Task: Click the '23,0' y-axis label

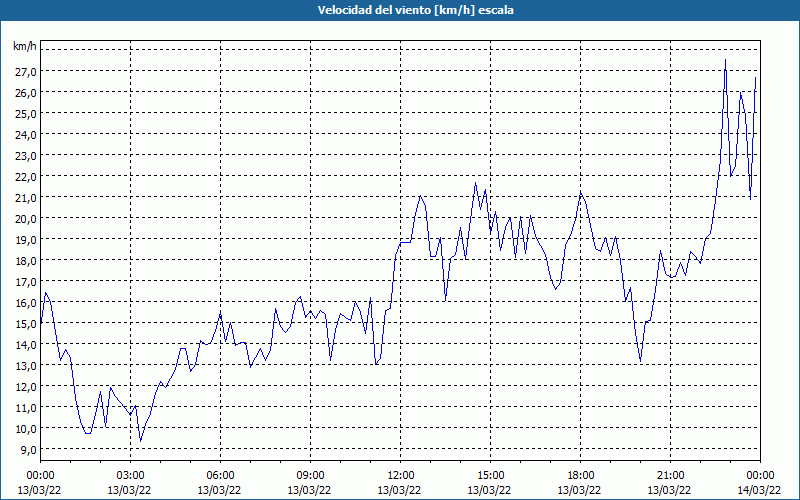Action: (x=26, y=156)
